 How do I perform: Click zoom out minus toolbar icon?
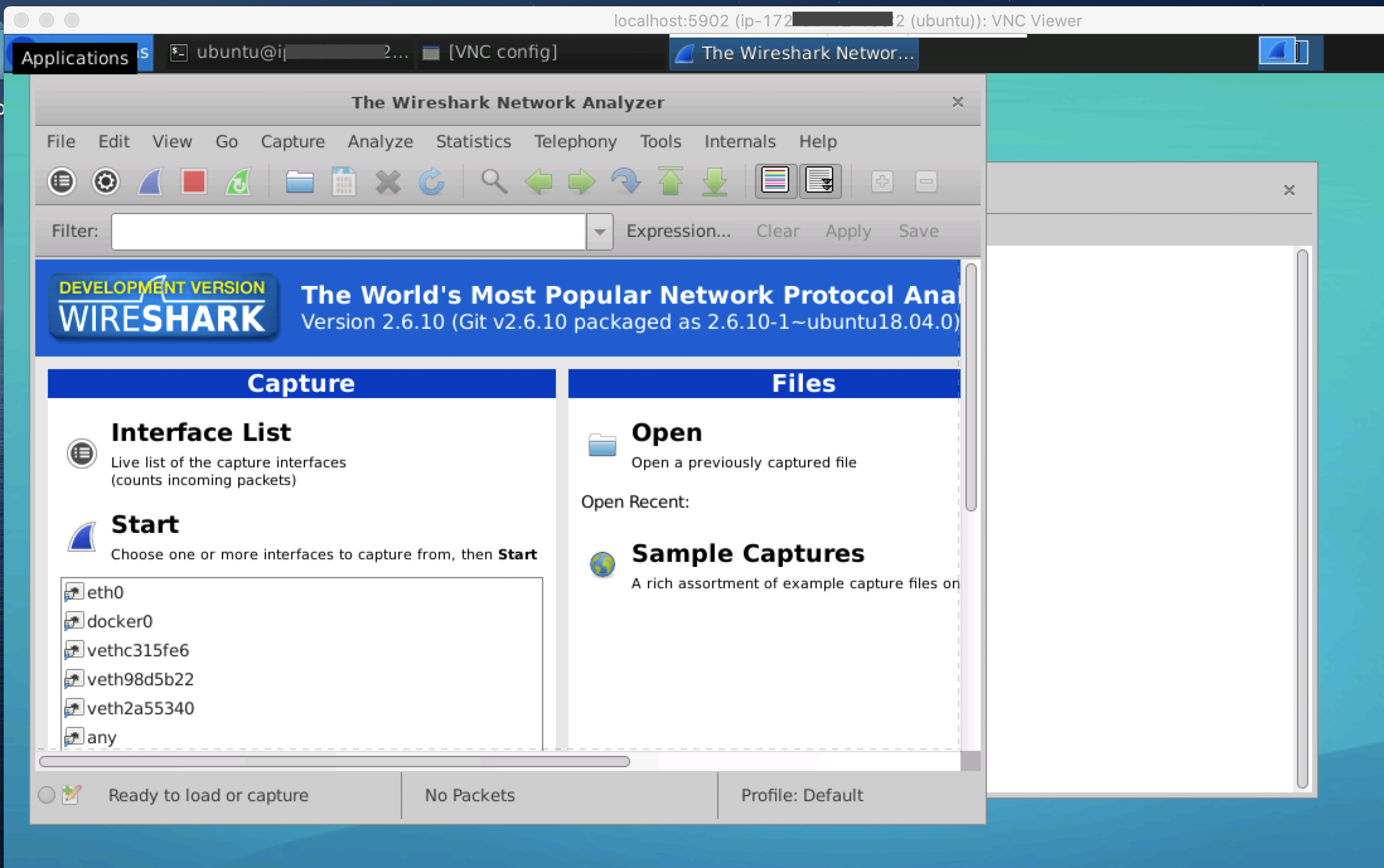coord(926,181)
